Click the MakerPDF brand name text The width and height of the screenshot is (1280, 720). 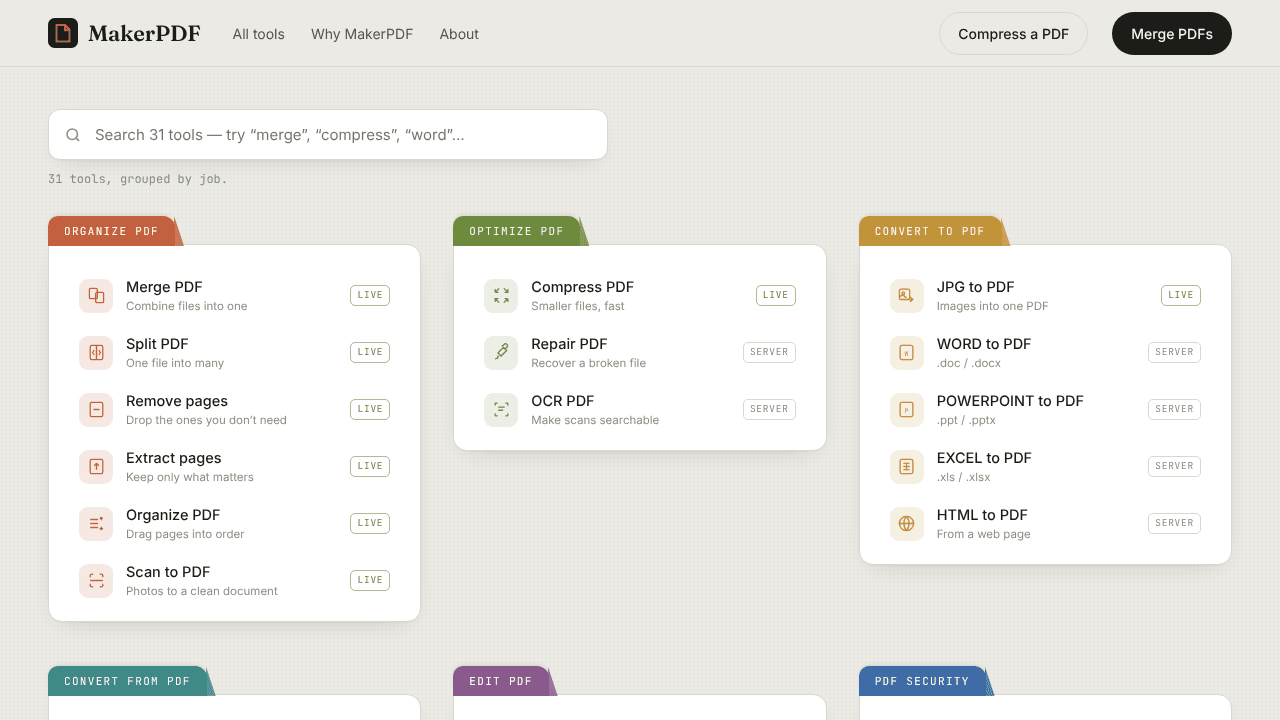click(144, 34)
